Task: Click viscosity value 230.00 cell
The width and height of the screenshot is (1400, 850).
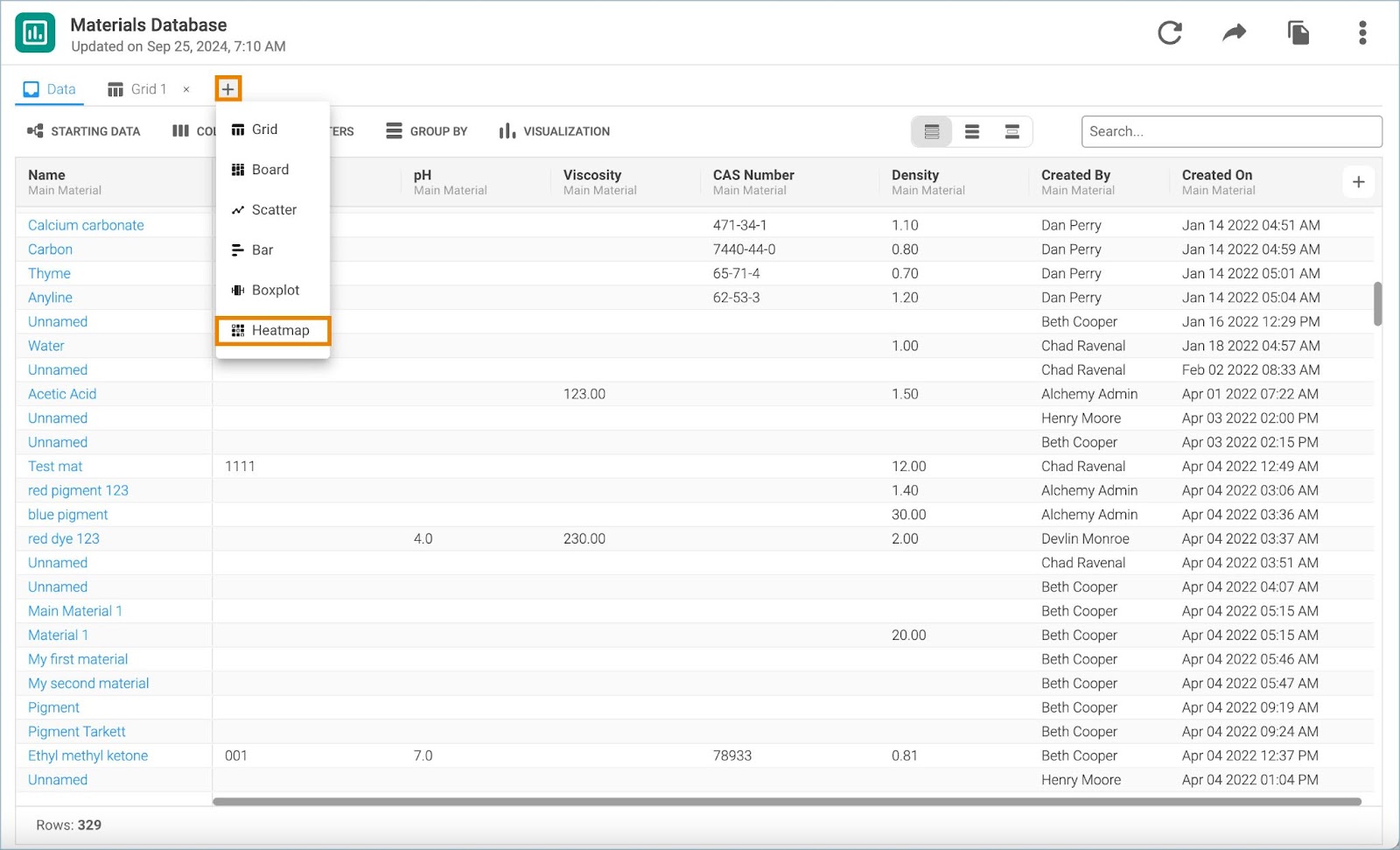Action: pos(584,538)
